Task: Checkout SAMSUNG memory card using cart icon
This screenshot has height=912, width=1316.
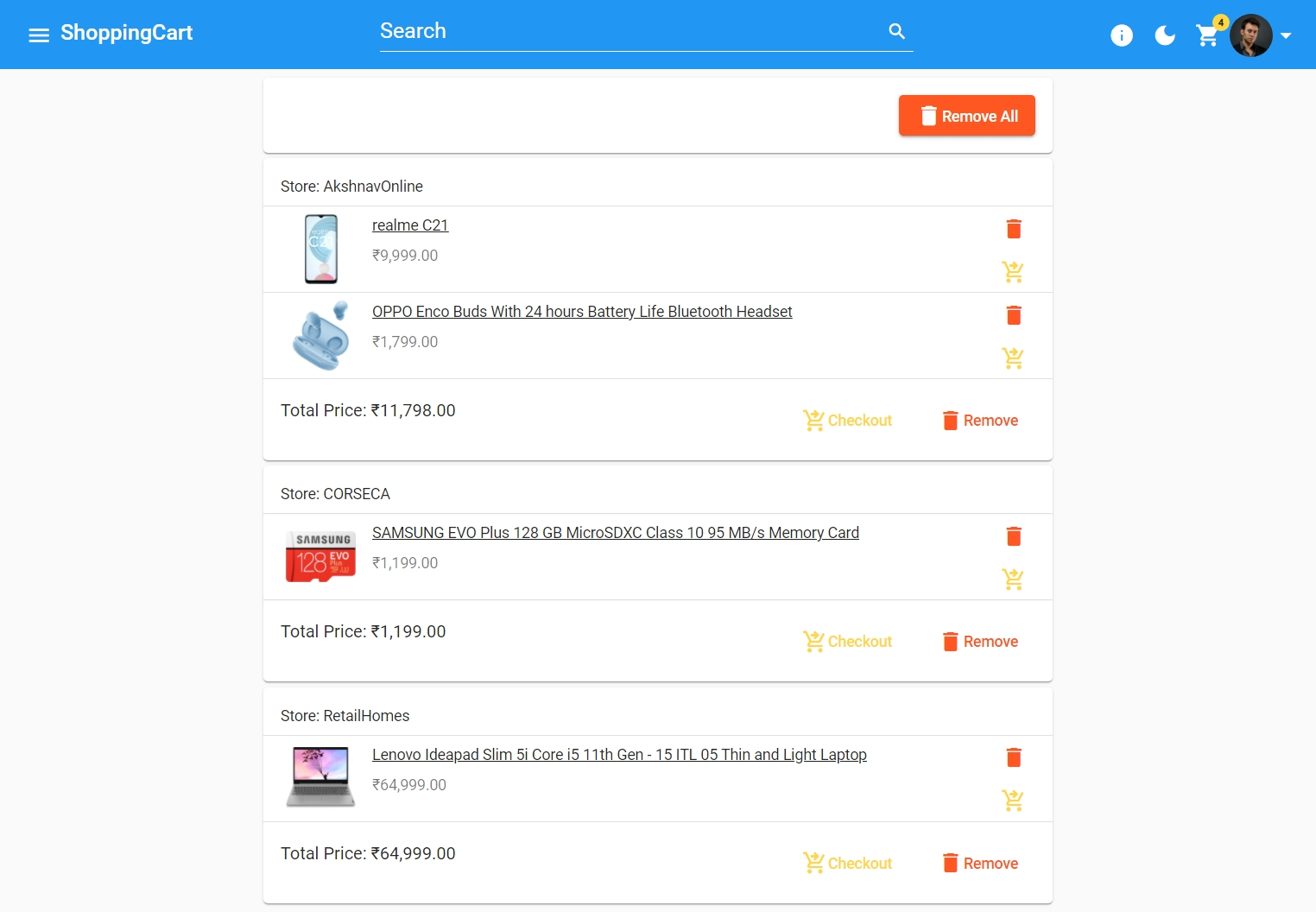Action: point(1013,579)
